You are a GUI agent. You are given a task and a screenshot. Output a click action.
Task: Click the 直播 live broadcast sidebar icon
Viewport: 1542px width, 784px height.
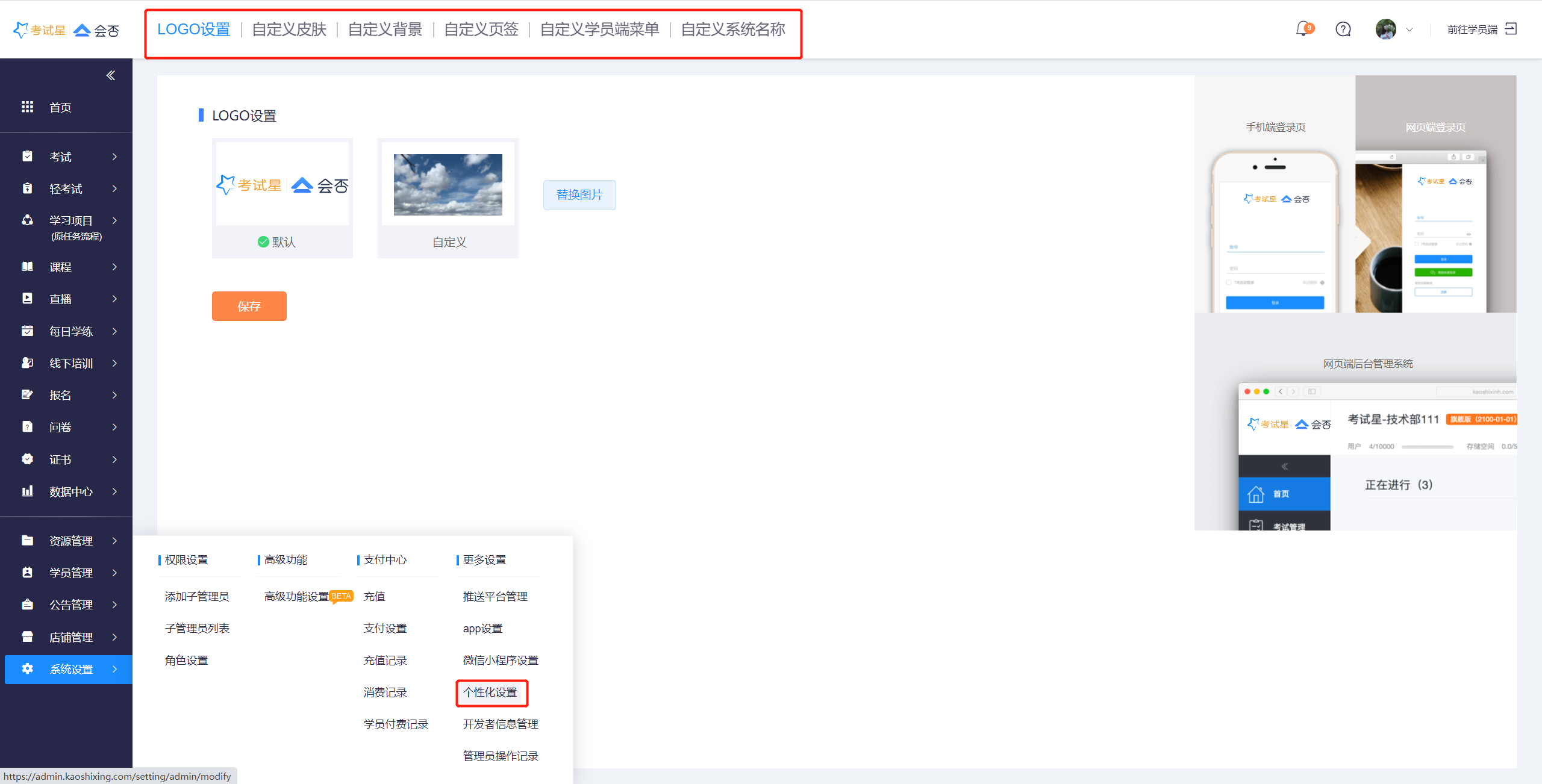pos(28,299)
